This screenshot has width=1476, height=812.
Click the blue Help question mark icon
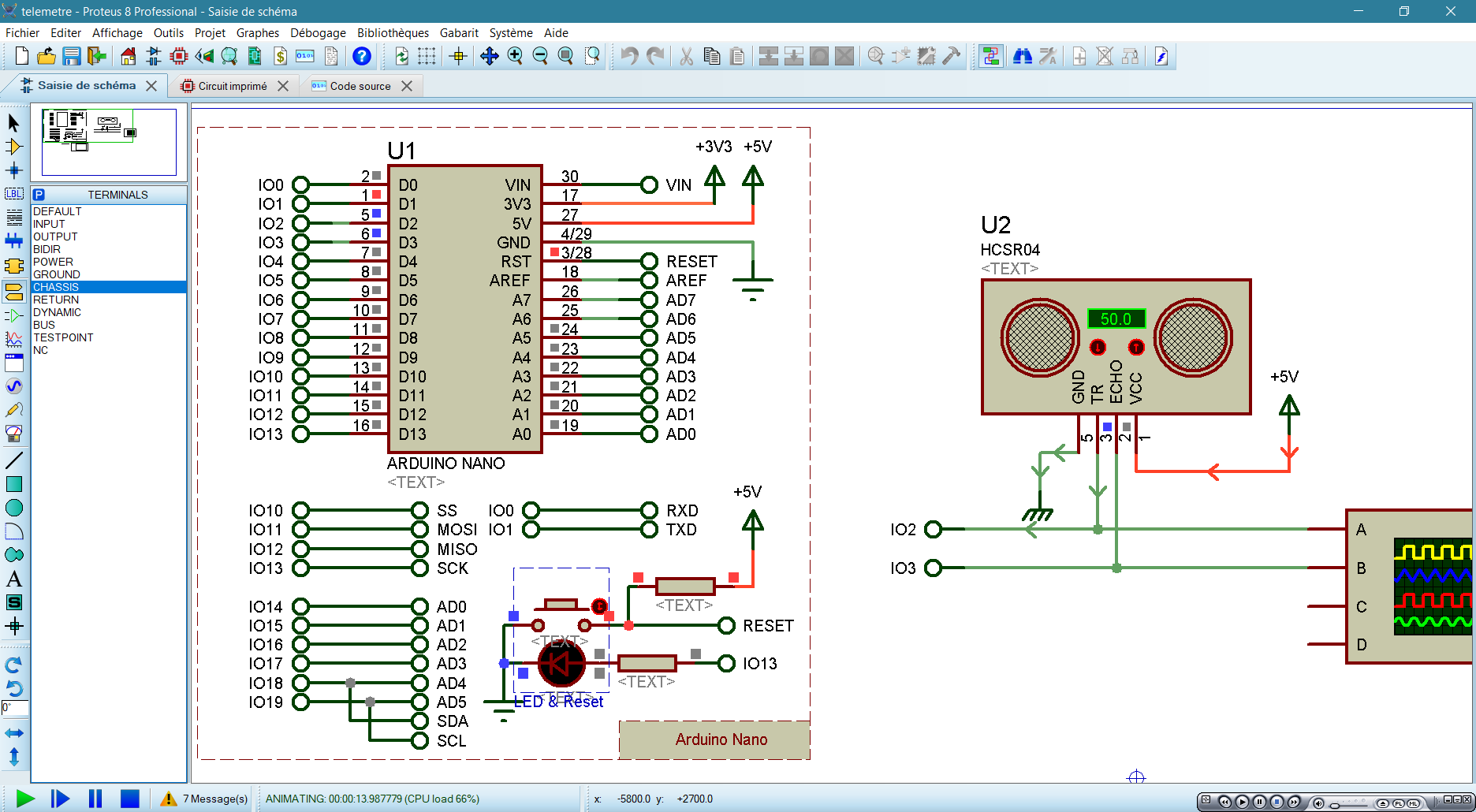(x=362, y=56)
